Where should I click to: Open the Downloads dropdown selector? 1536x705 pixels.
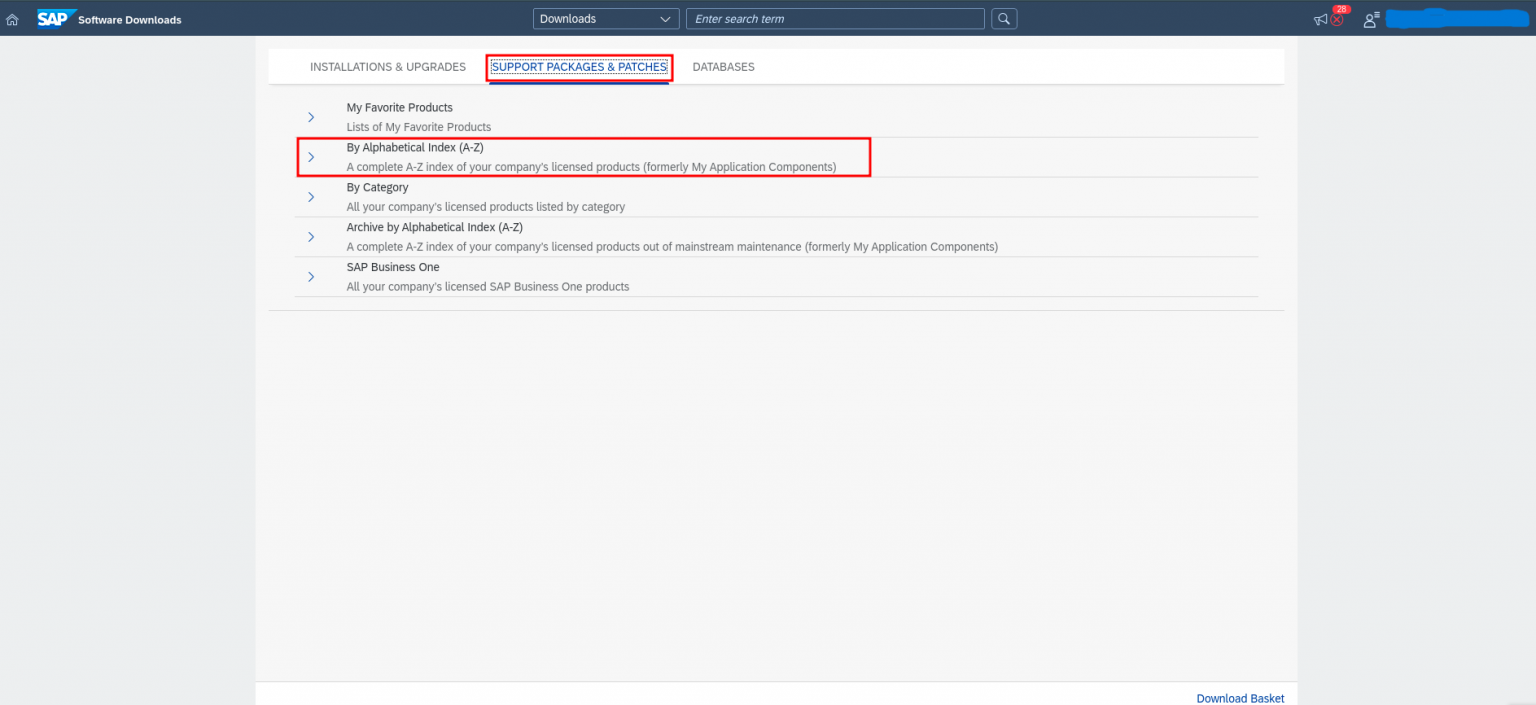[x=605, y=18]
